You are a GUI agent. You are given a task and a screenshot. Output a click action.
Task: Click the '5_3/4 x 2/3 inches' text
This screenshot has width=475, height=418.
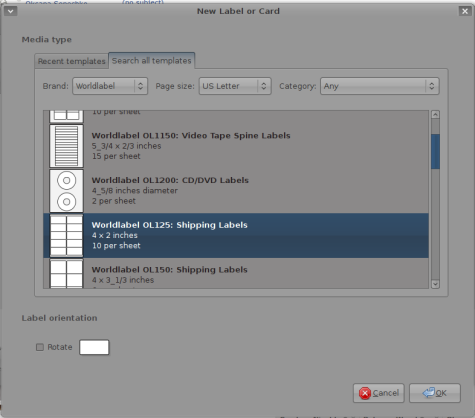click(126, 146)
